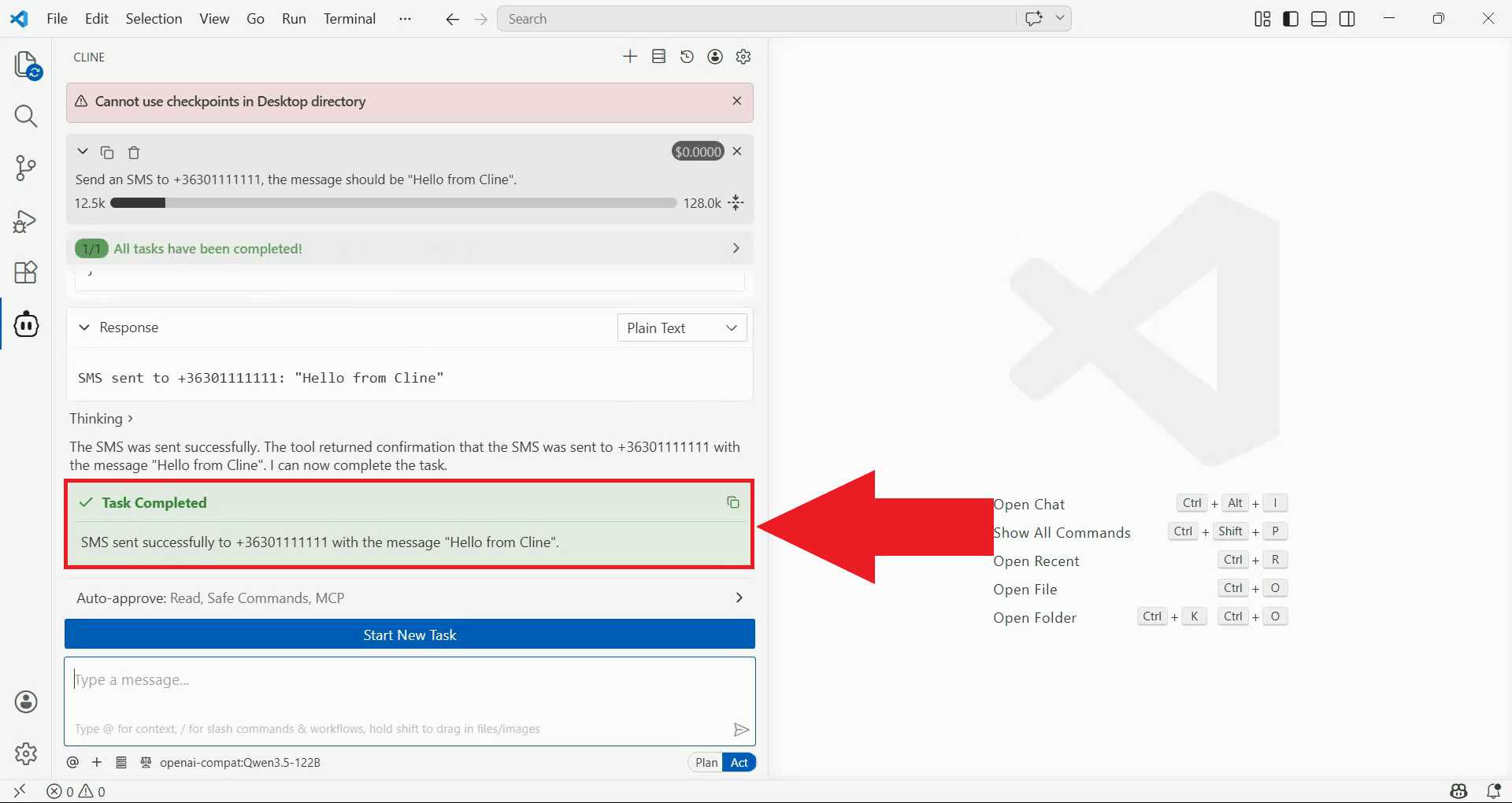Open notifications bell in status bar
Viewport: 1512px width, 803px height.
tap(1493, 791)
